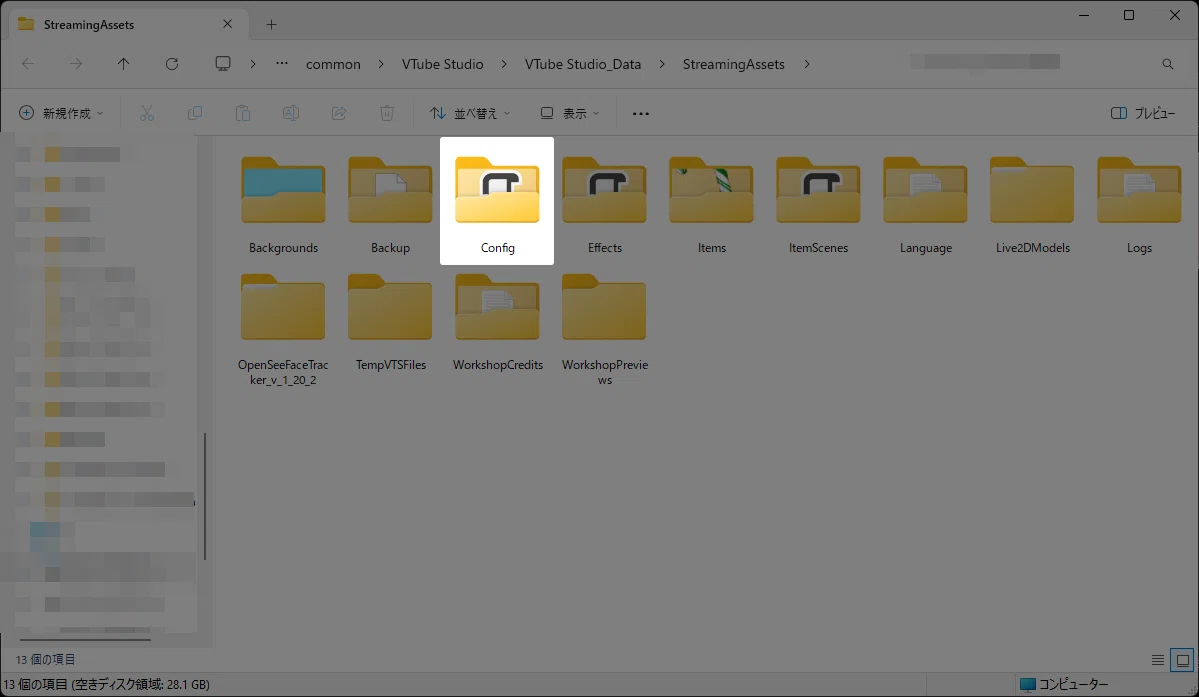Open the toolbar's three-dot more menu
The width and height of the screenshot is (1199, 697).
coord(641,113)
